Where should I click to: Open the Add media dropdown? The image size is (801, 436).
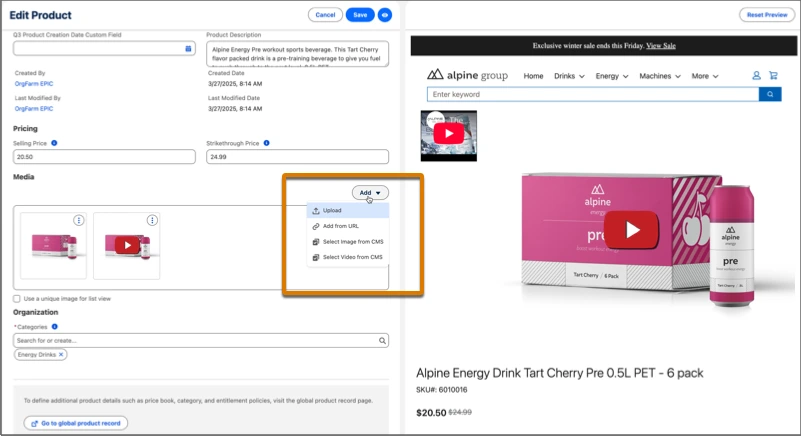tap(370, 193)
